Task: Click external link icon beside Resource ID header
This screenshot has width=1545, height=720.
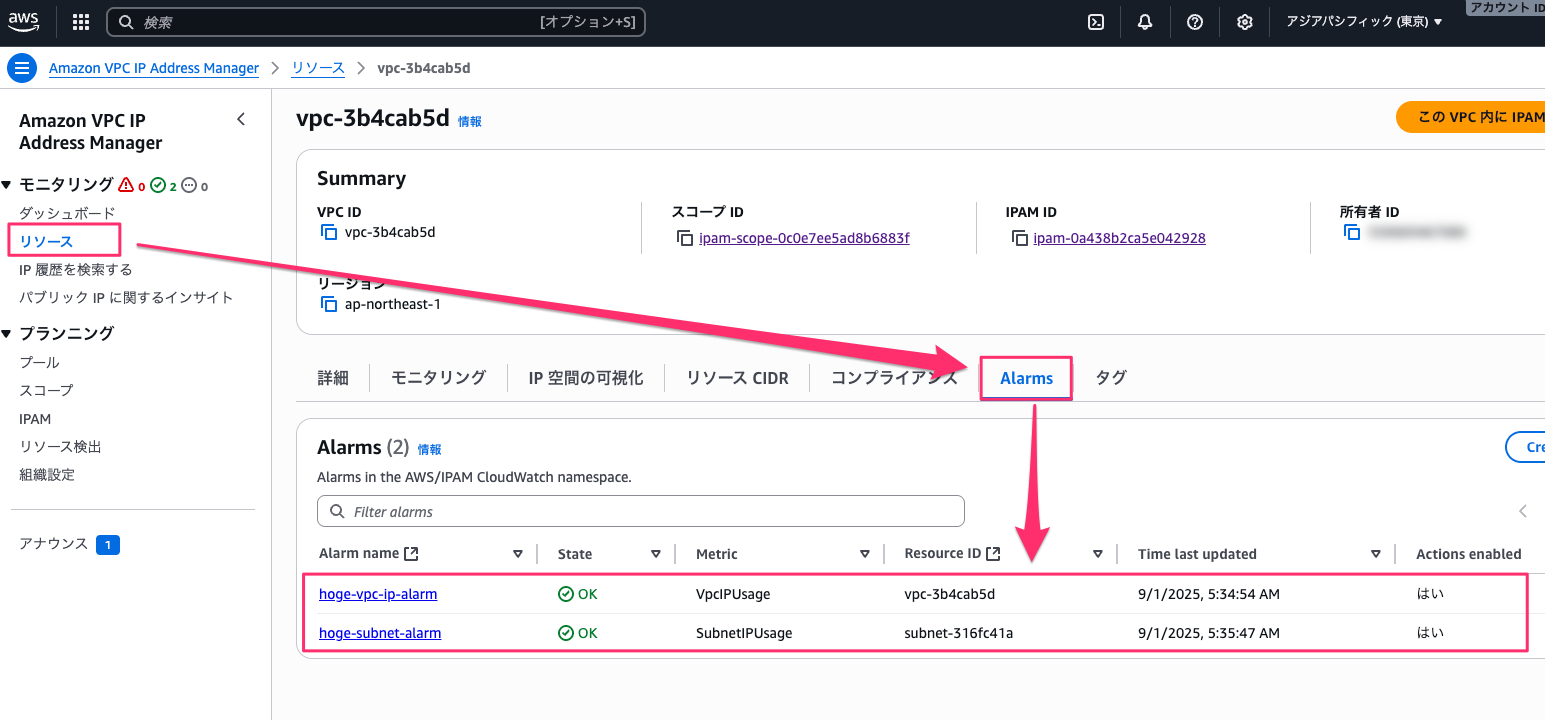Action: 993,553
